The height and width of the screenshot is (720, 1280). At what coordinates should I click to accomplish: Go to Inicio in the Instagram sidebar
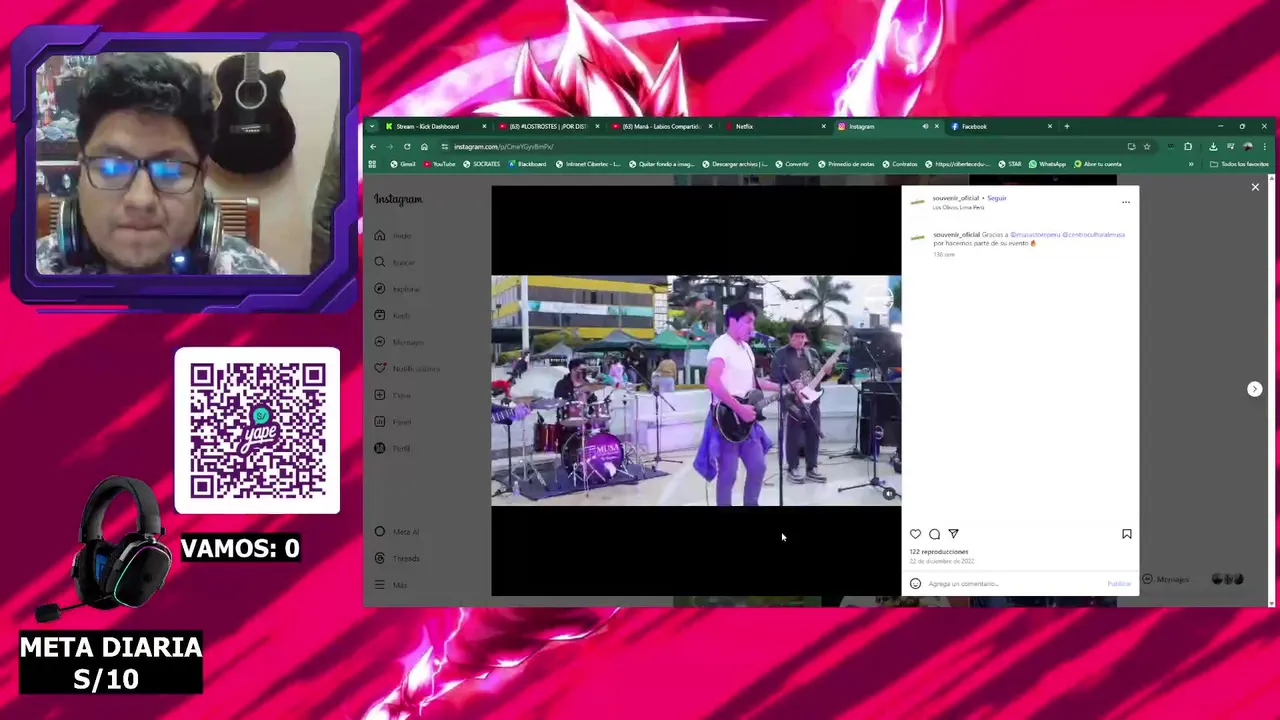(x=392, y=236)
